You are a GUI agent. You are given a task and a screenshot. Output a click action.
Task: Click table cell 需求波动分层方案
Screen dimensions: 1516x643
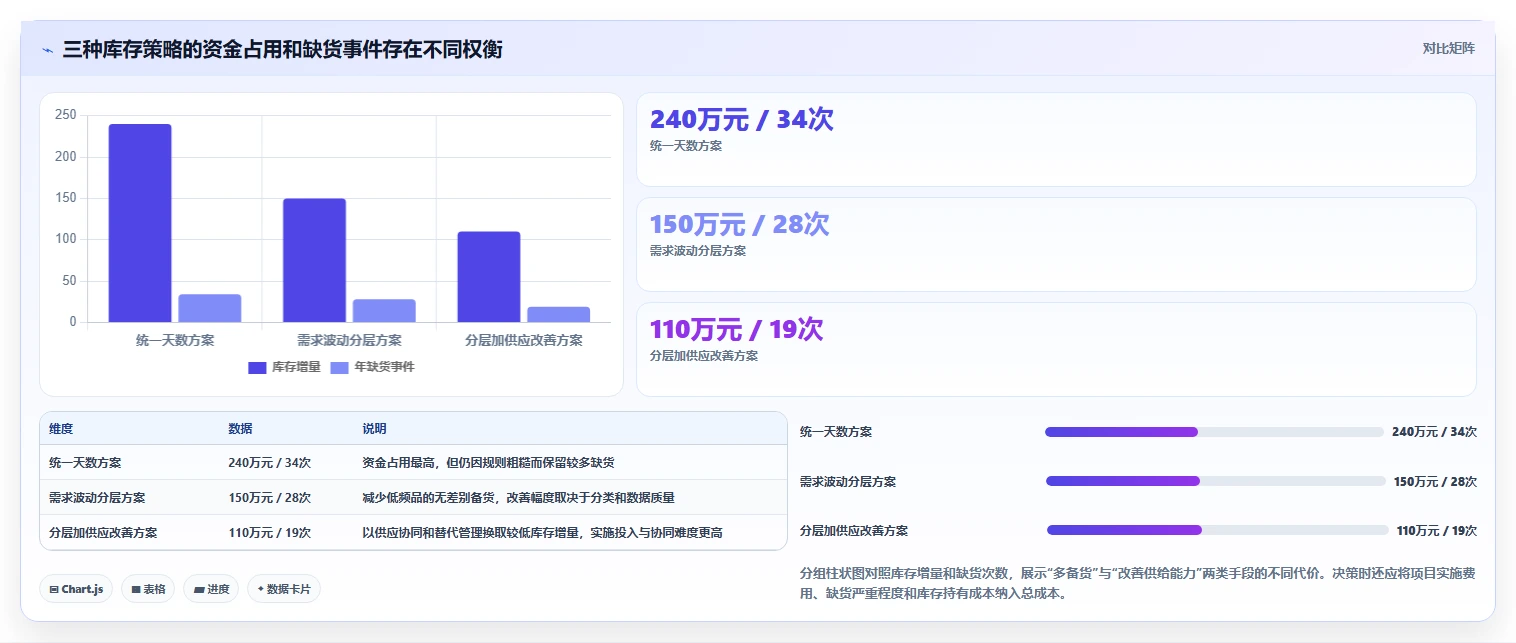tap(97, 498)
